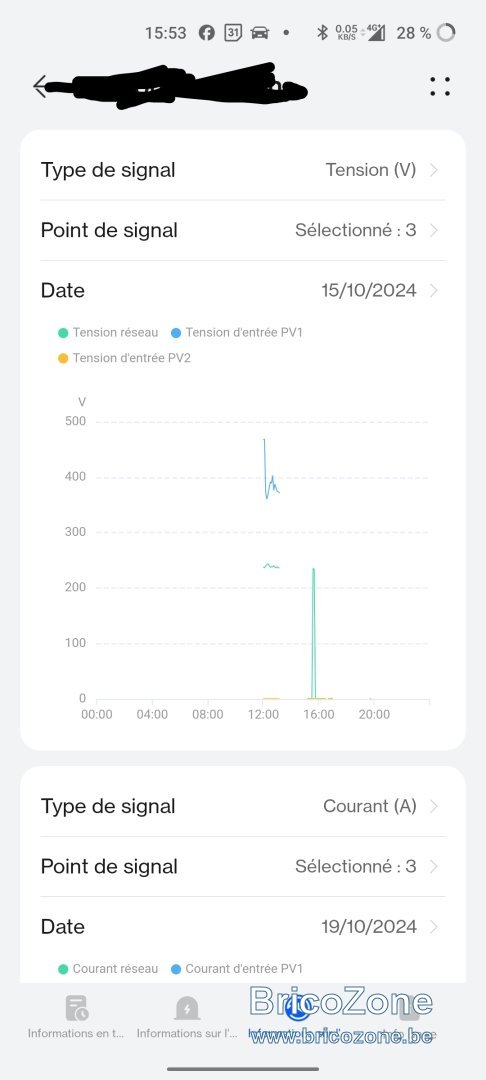This screenshot has width=486, height=1080.
Task: Go back using the top-left arrow
Action: [40, 86]
